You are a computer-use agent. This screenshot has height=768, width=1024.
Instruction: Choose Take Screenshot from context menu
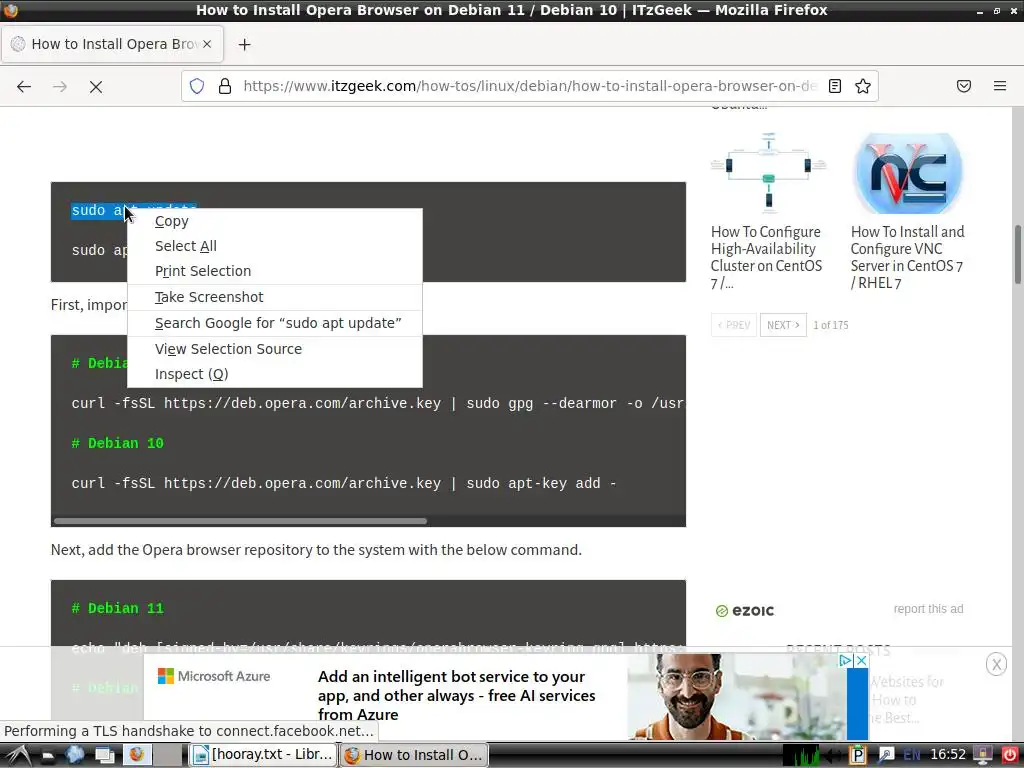[x=274, y=297]
